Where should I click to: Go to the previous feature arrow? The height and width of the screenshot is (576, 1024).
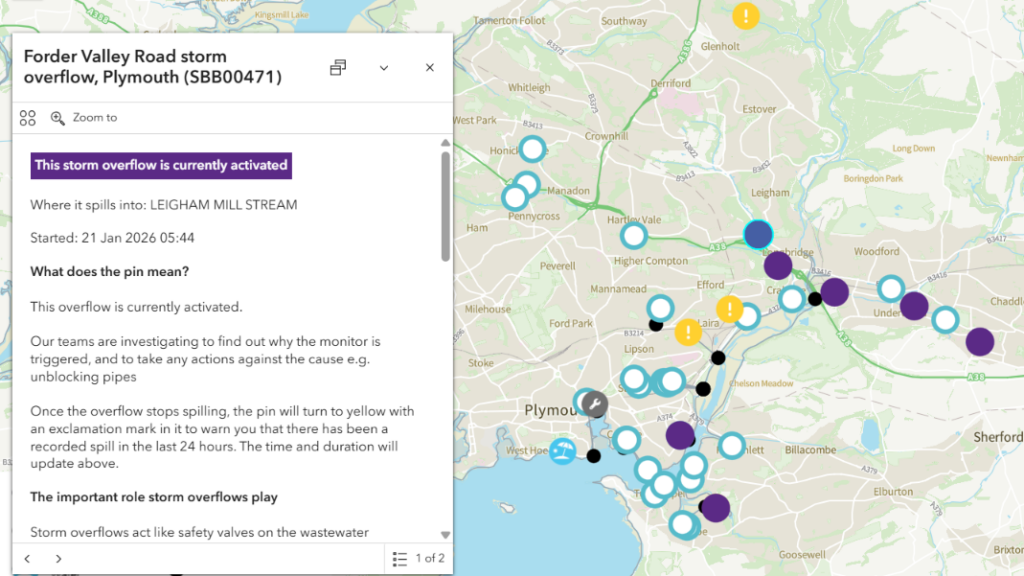[27, 558]
